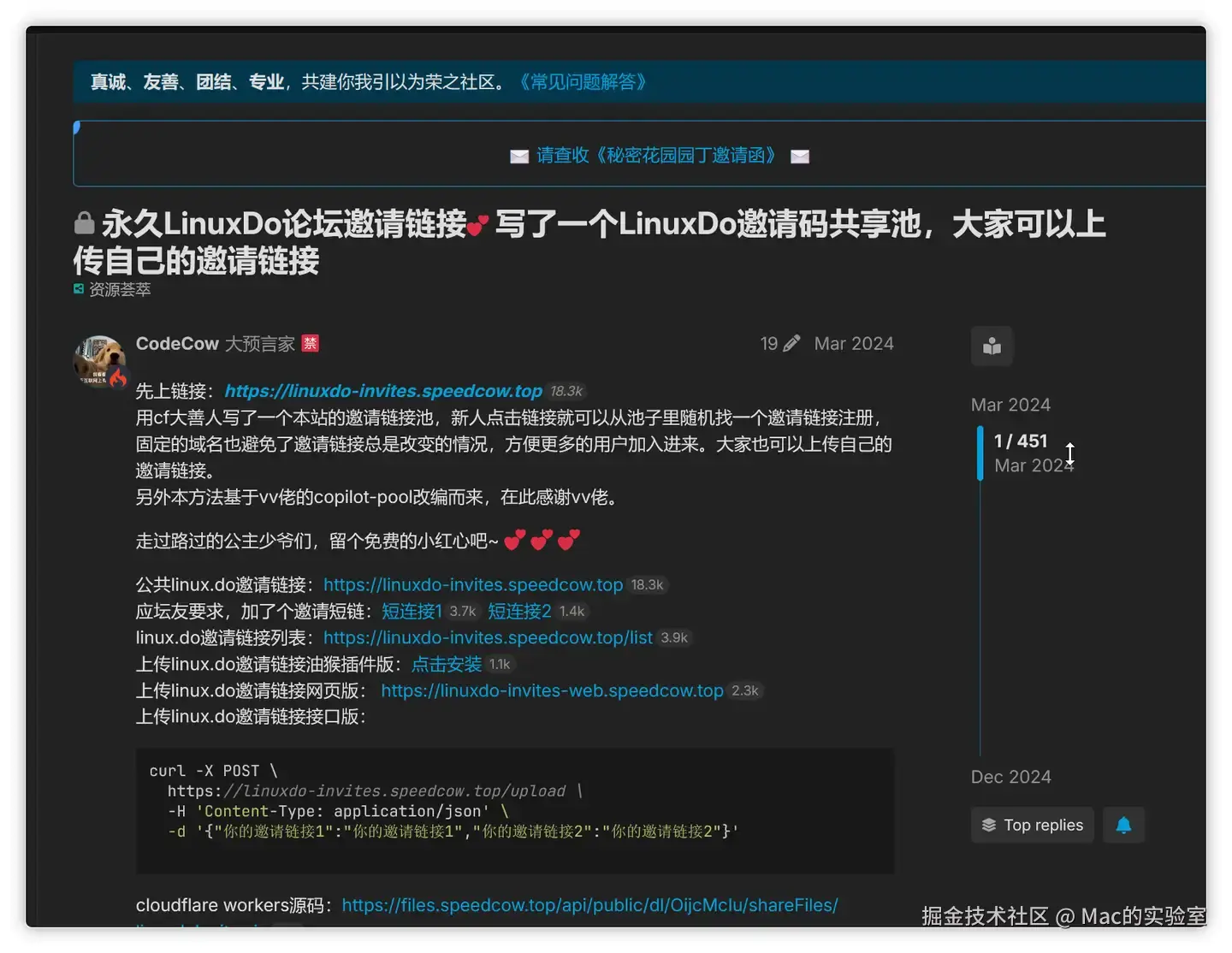Jump to timeline start date Mar 2024

tap(1010, 405)
